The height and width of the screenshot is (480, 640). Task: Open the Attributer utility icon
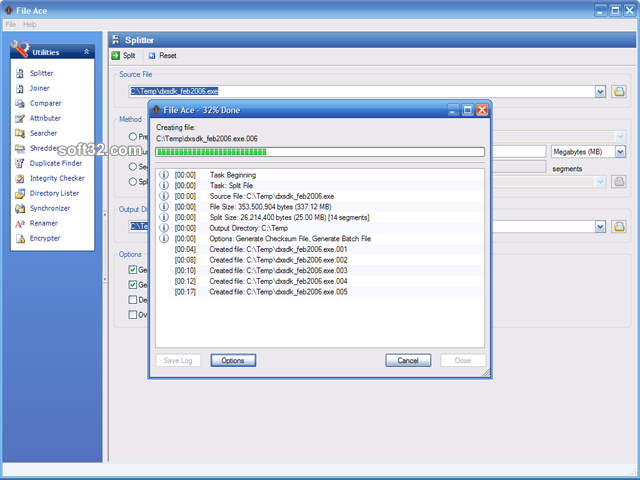tap(20, 118)
